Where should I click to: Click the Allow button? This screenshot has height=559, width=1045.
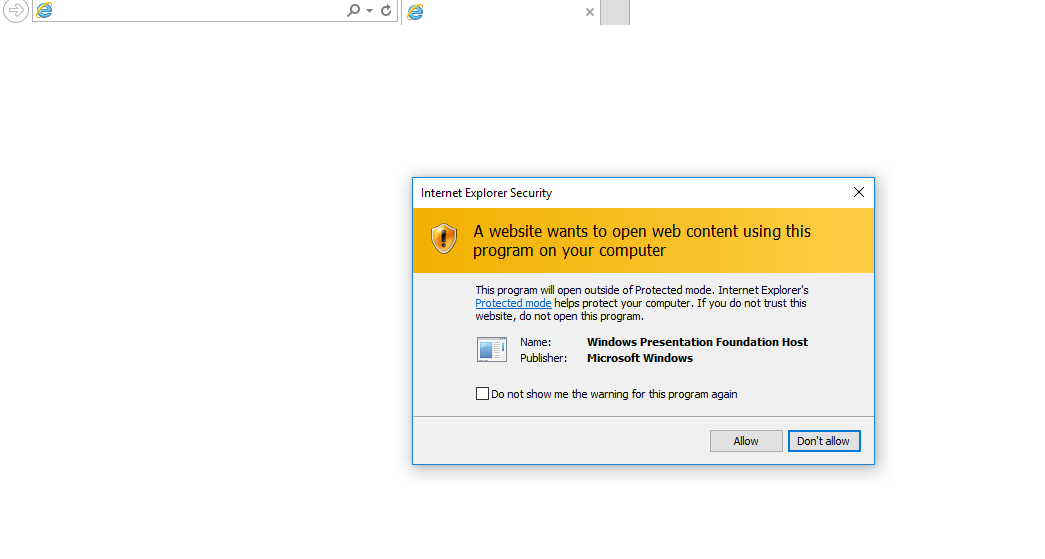(746, 441)
